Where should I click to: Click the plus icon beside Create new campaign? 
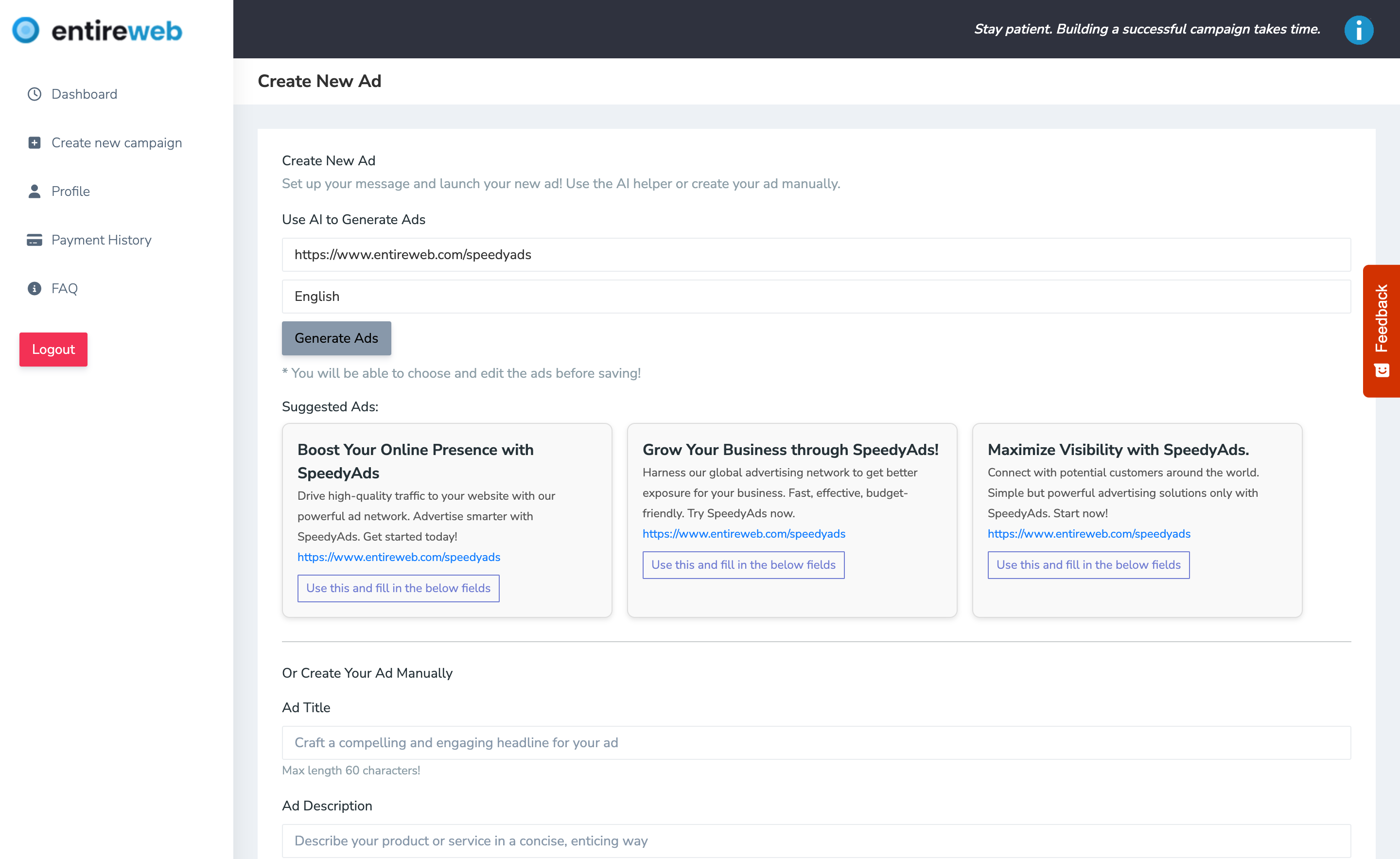pyautogui.click(x=35, y=142)
